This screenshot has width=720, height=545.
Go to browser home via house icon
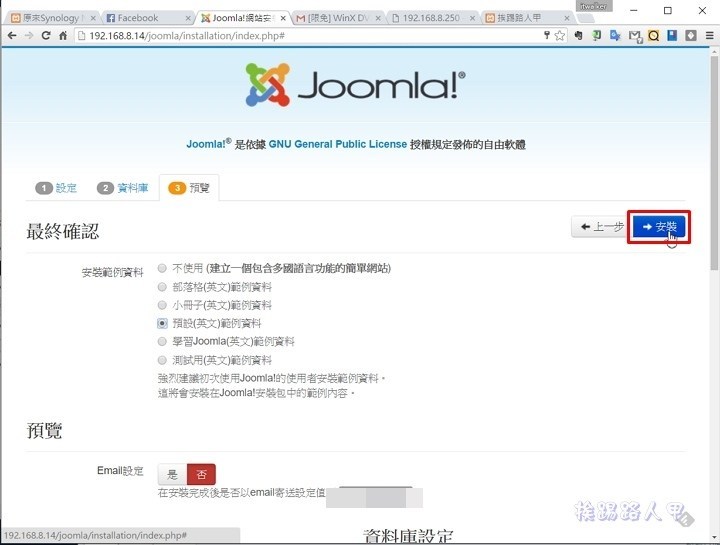pyautogui.click(x=63, y=35)
